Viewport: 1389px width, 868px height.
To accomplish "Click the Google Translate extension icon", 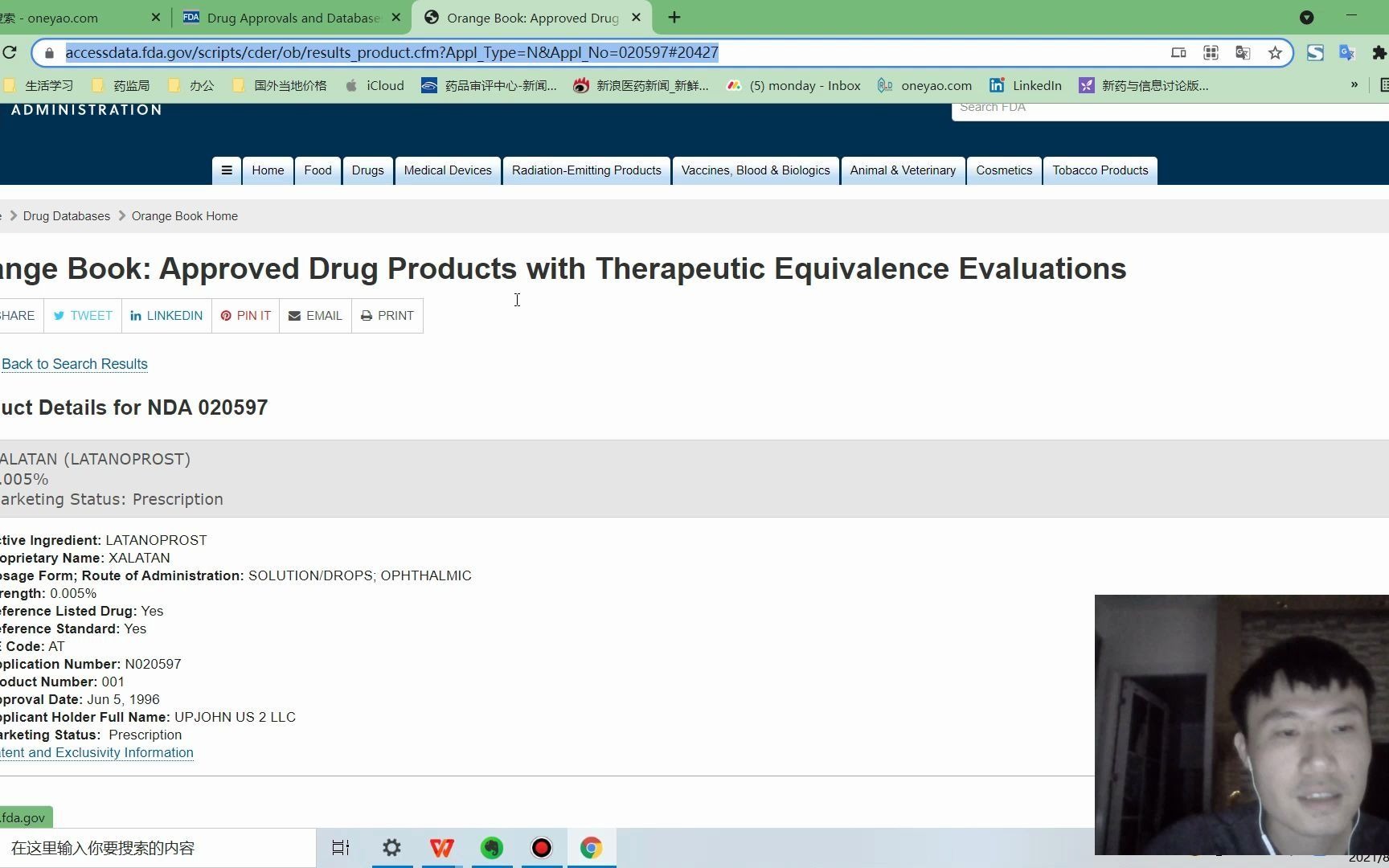I will pos(1347,53).
